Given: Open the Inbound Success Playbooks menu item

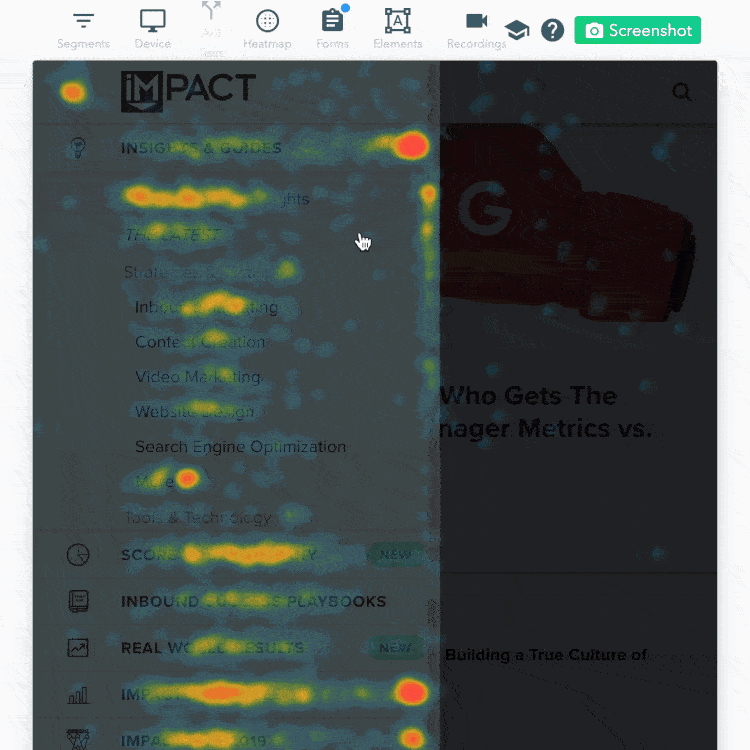Looking at the screenshot, I should 254,601.
